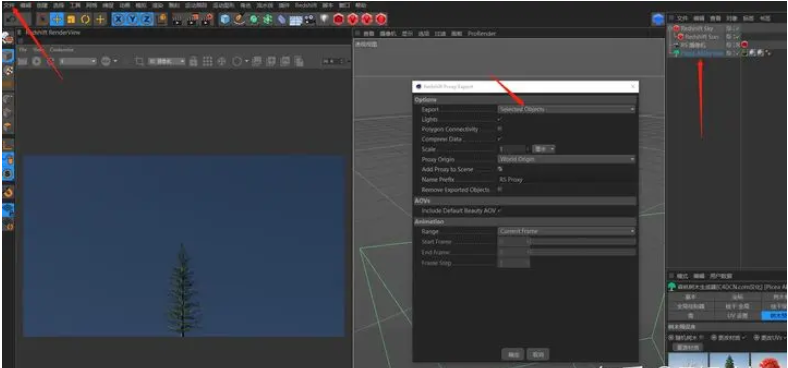Click the Camera object toolbar icon
Screen dimensions: 788x368
coord(309,19)
